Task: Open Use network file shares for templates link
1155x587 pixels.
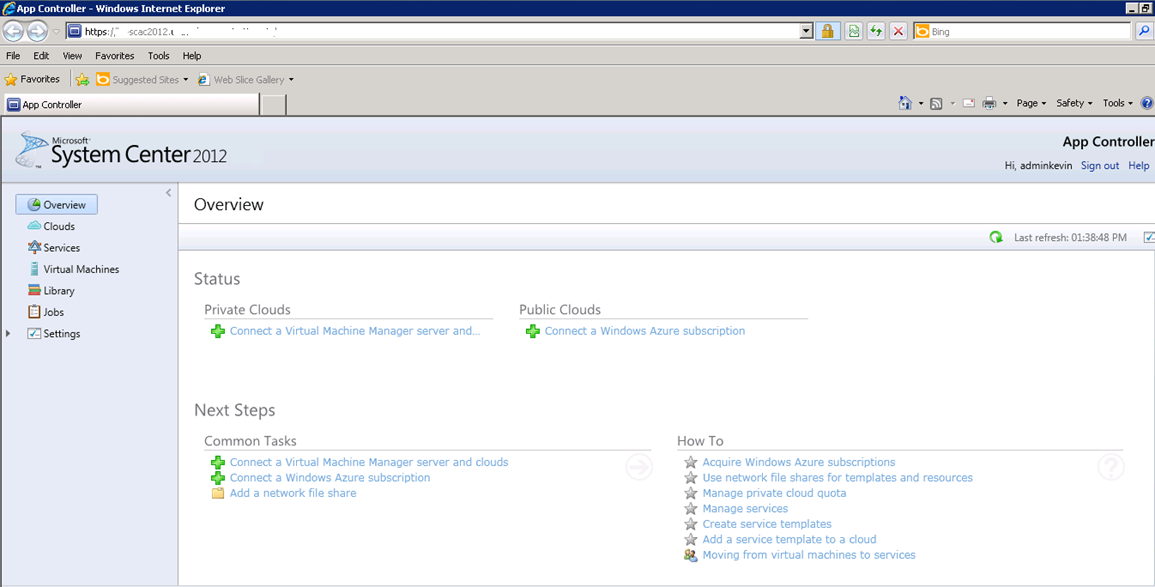Action: pos(838,478)
